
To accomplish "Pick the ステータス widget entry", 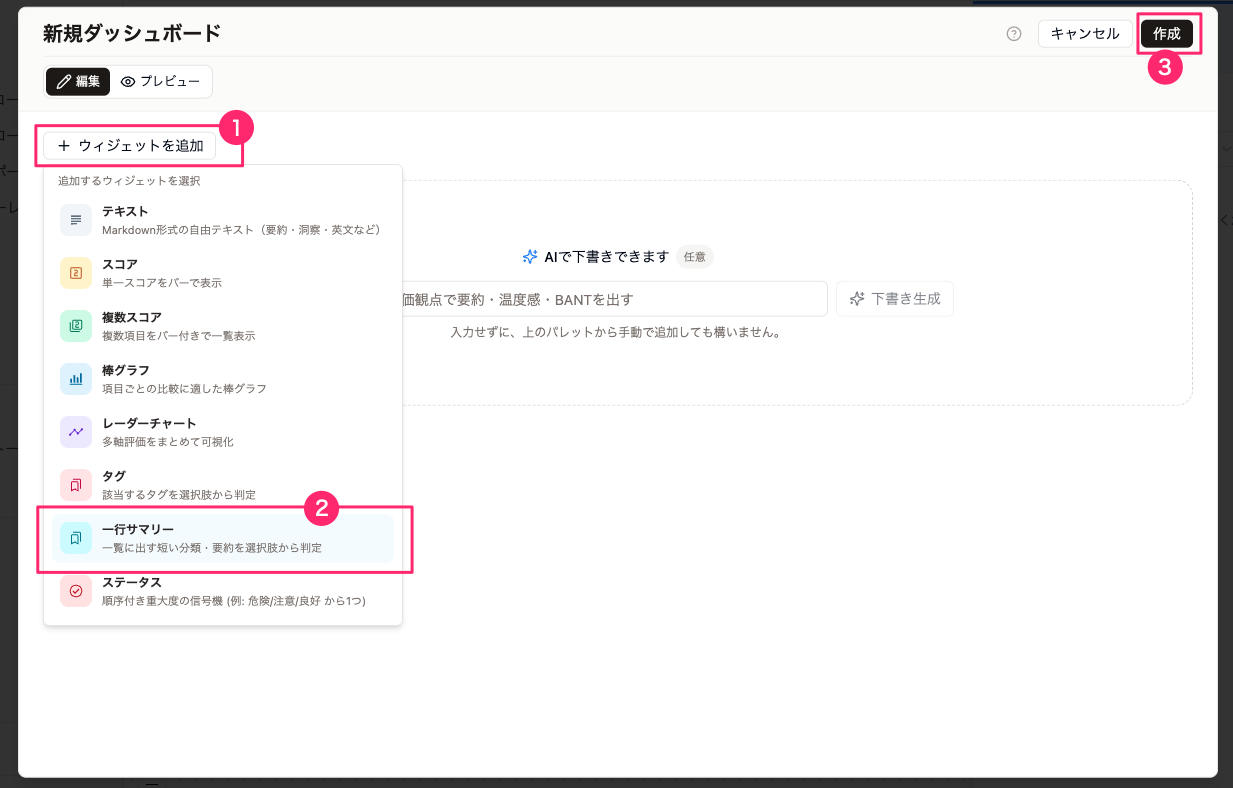I will (x=223, y=591).
